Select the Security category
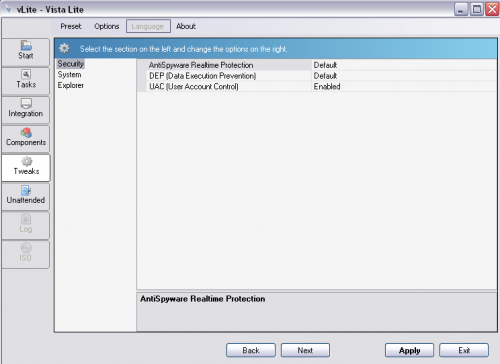Viewport: 500px width, 364px height. [70, 64]
